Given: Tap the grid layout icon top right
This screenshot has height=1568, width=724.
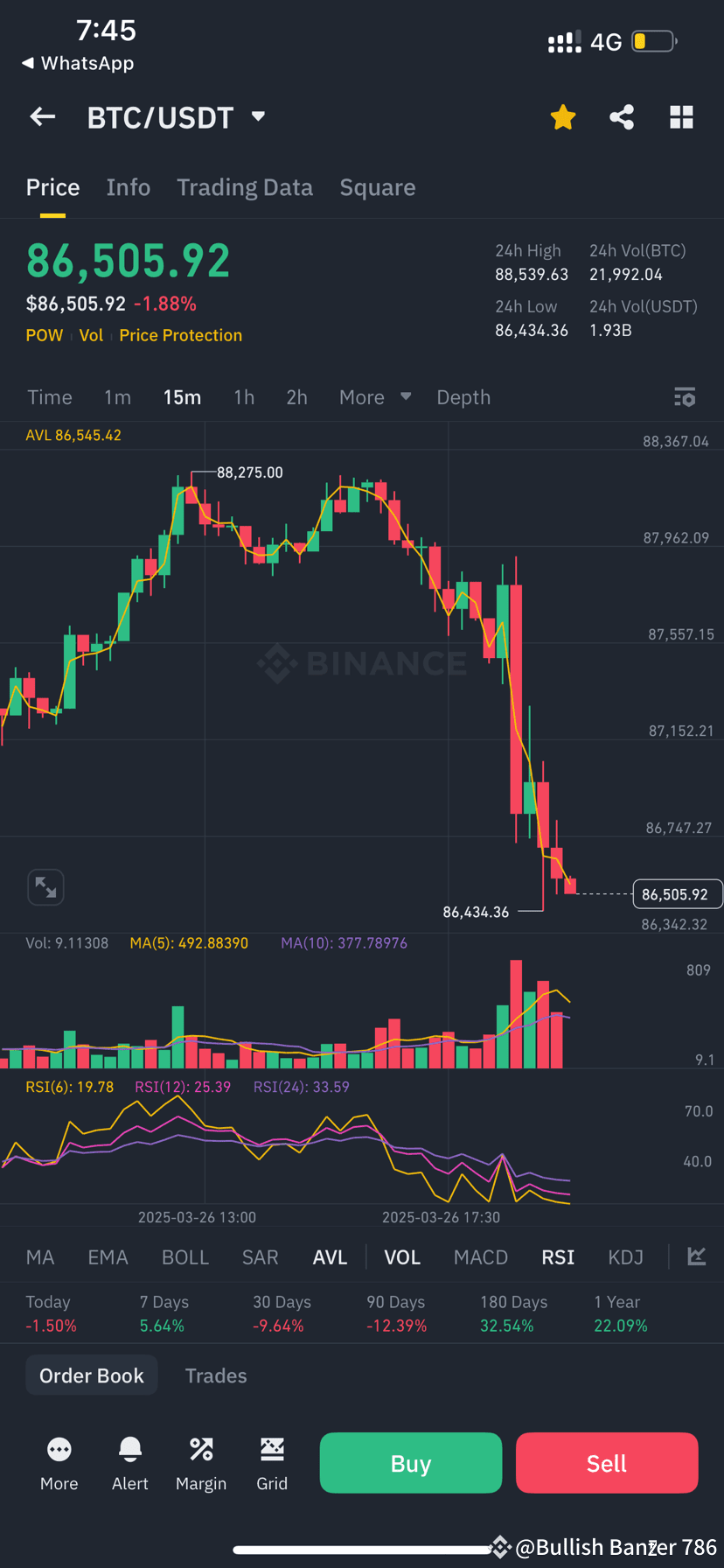Looking at the screenshot, I should [x=681, y=116].
